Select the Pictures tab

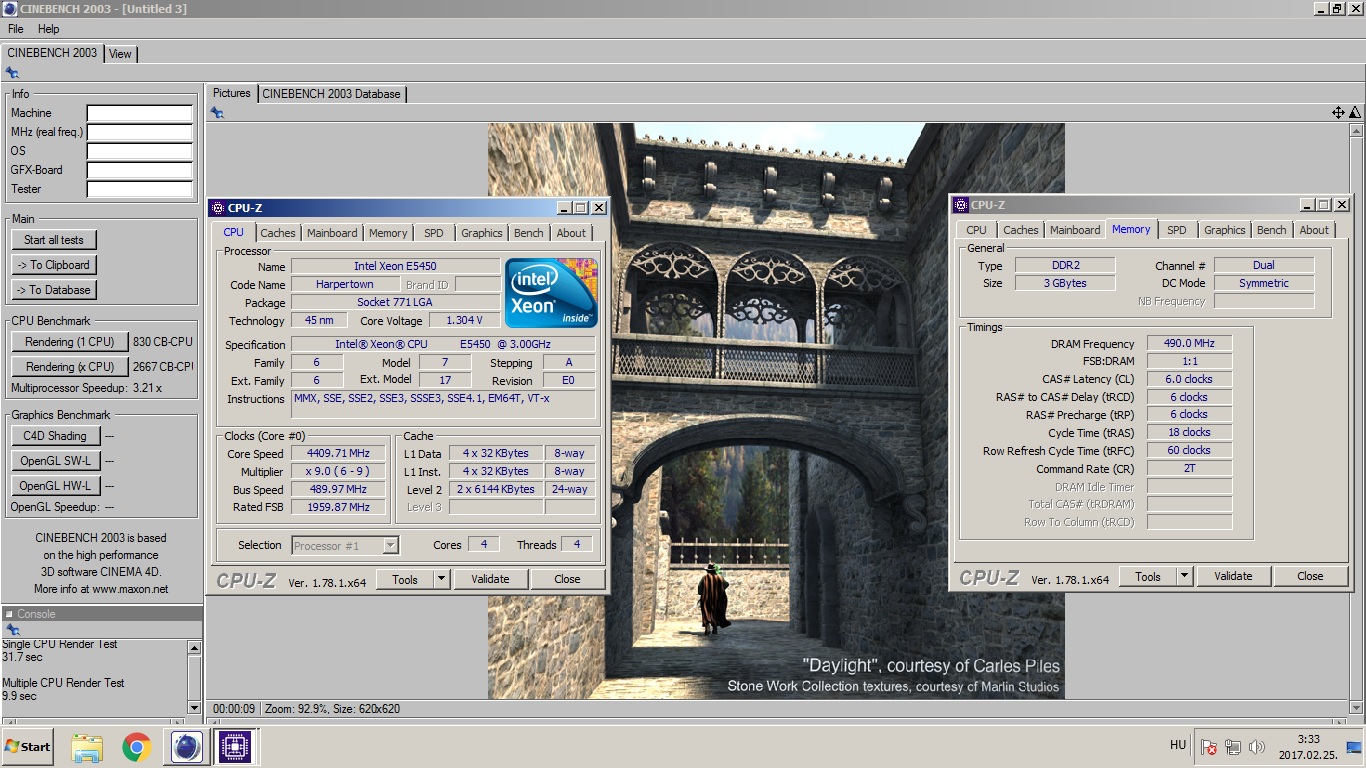(x=231, y=93)
